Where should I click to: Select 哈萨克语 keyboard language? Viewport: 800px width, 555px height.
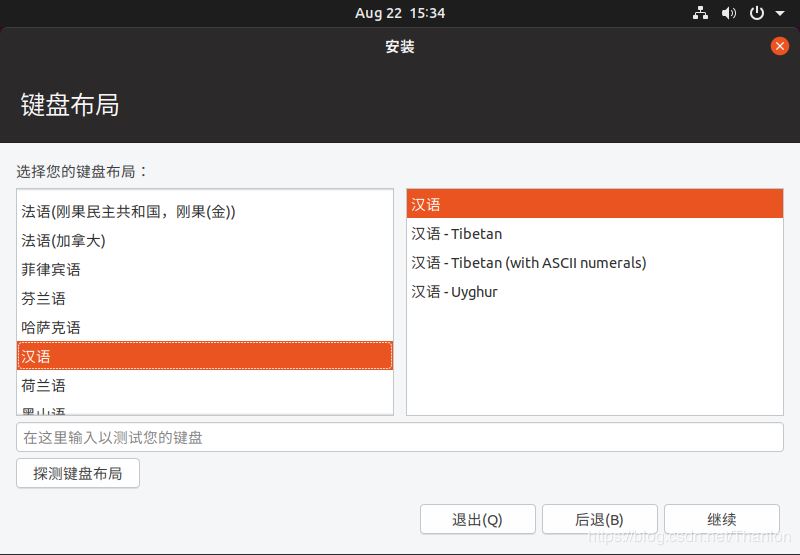pos(51,328)
